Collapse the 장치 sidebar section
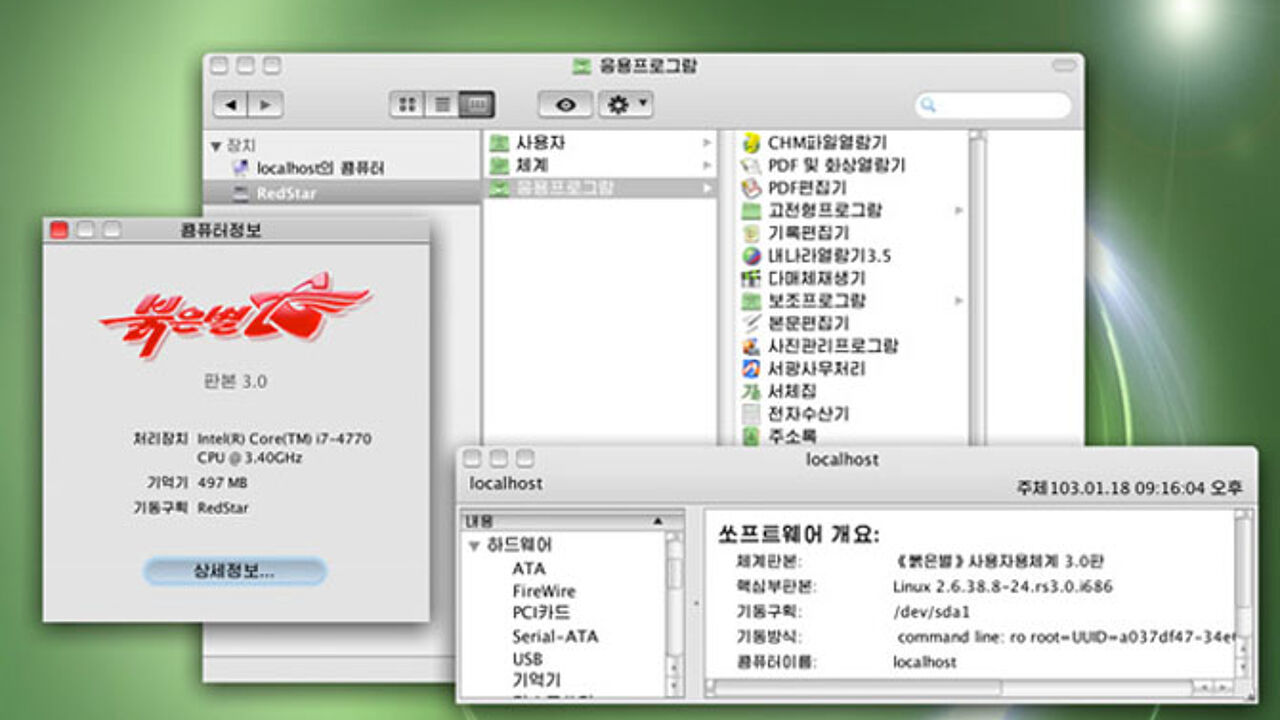 [215, 146]
